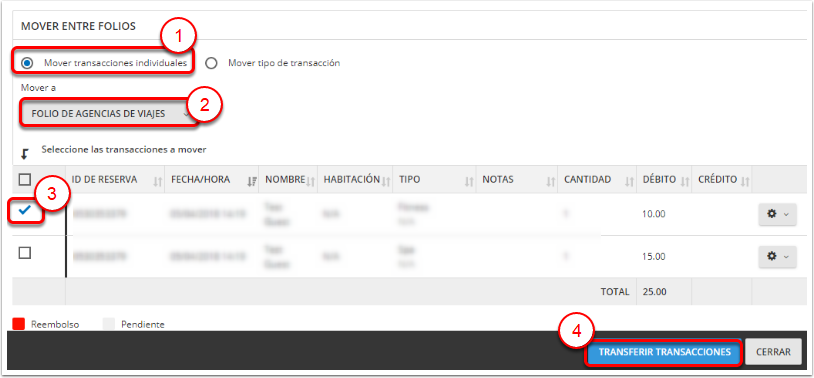Screen dimensions: 814x378
Task: Click the CERRAR button
Action: [x=773, y=352]
